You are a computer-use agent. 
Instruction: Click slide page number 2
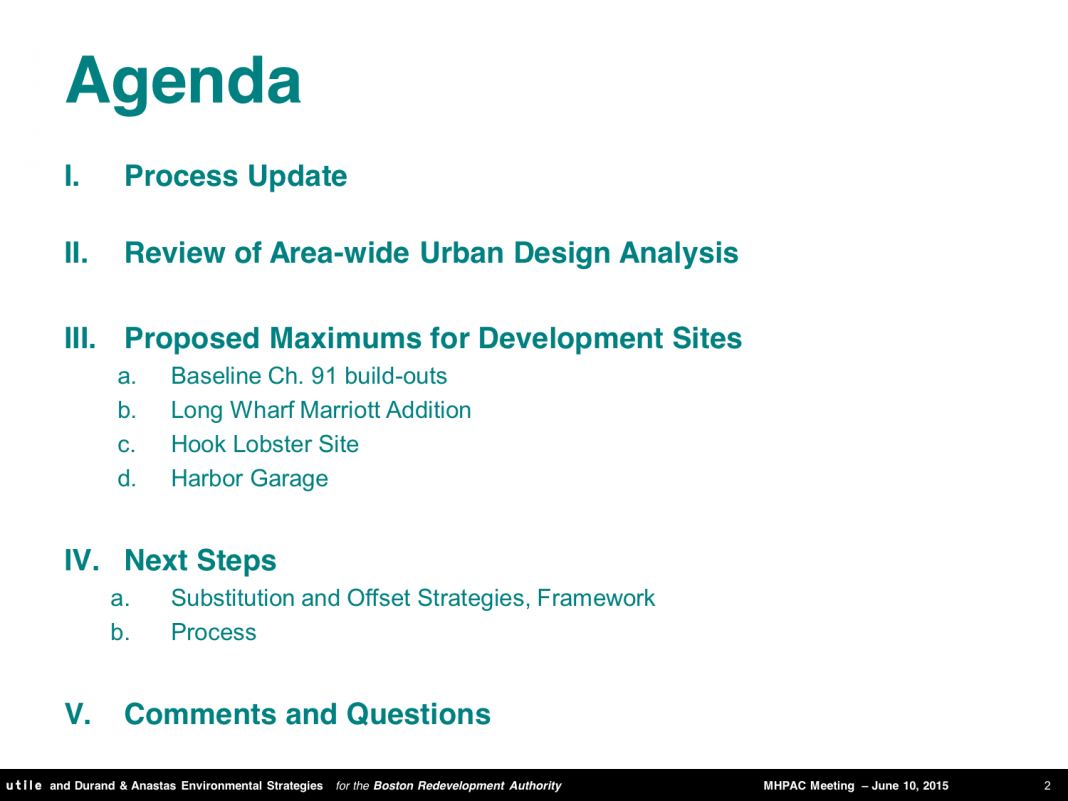(1048, 785)
